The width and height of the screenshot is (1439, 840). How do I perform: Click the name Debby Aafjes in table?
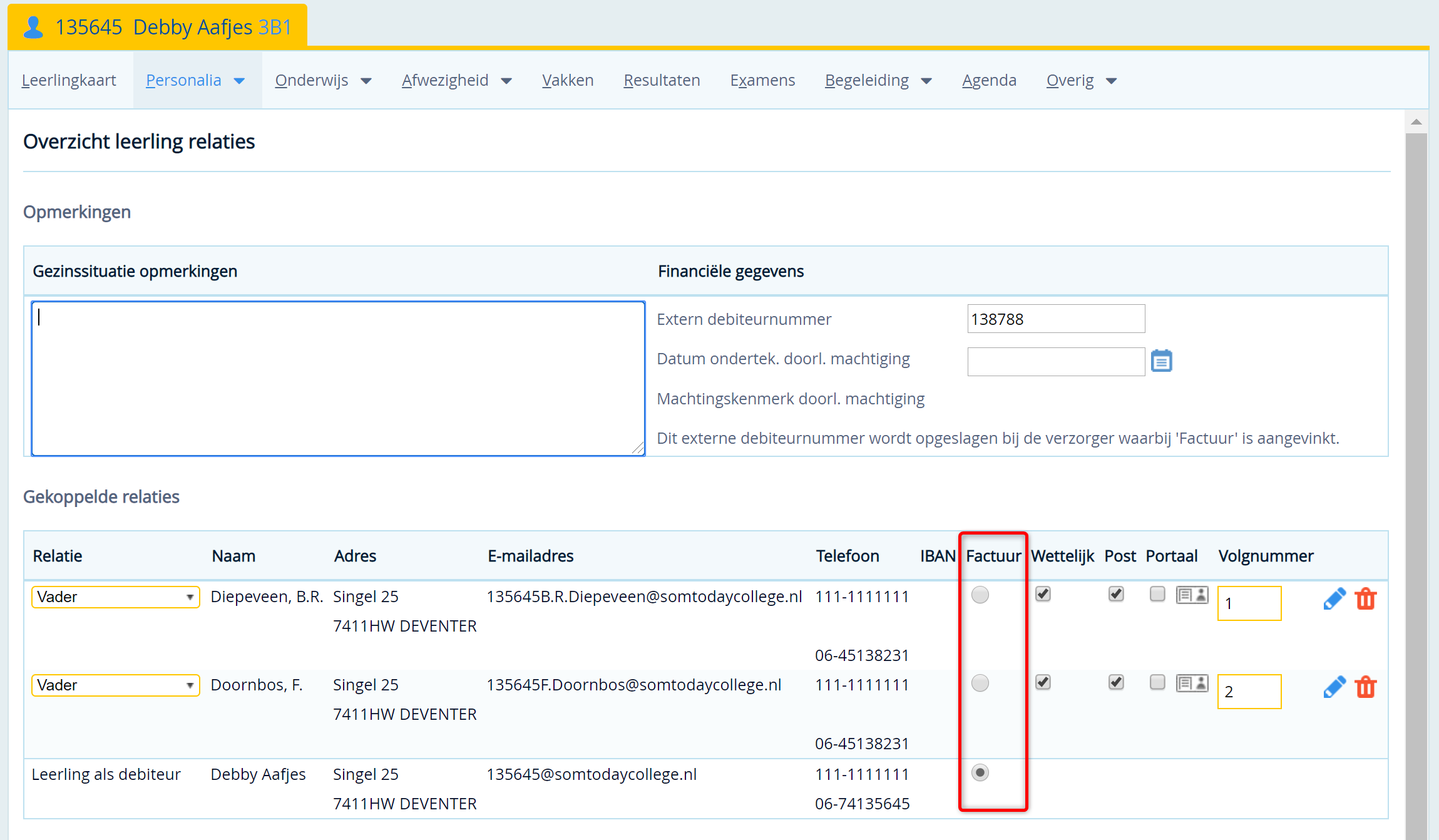(258, 774)
